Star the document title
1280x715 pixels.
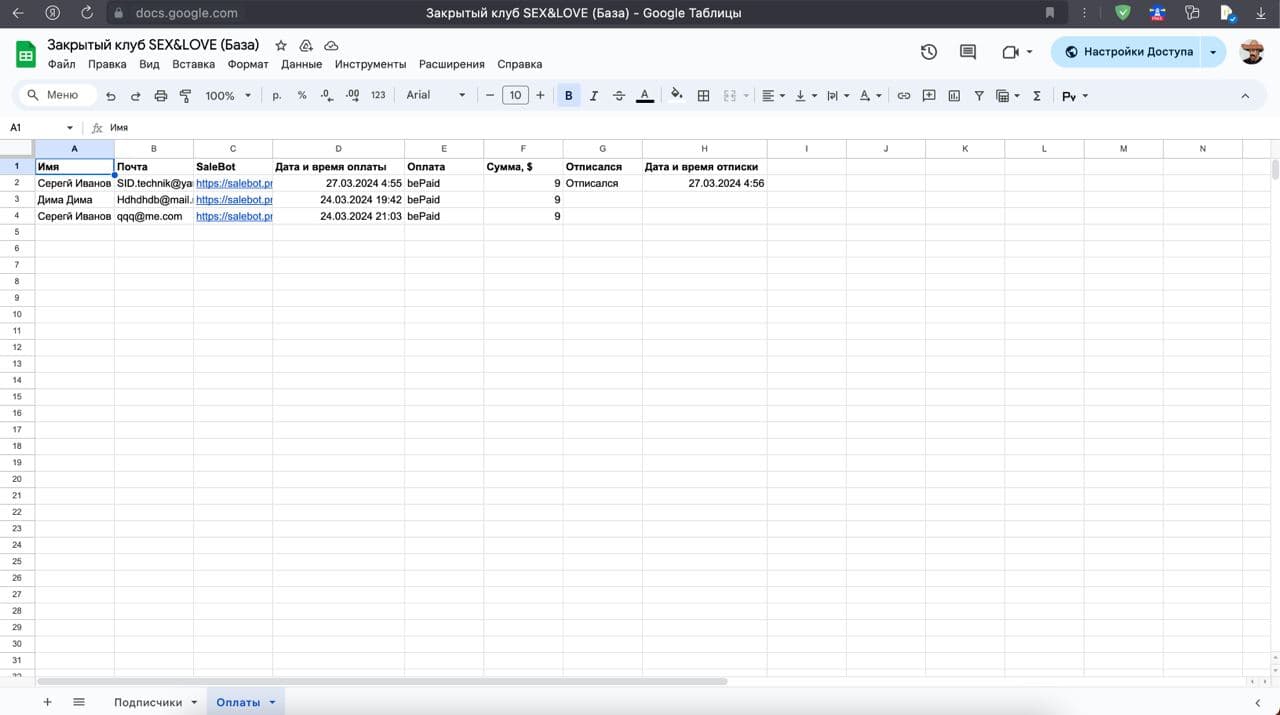tap(281, 45)
